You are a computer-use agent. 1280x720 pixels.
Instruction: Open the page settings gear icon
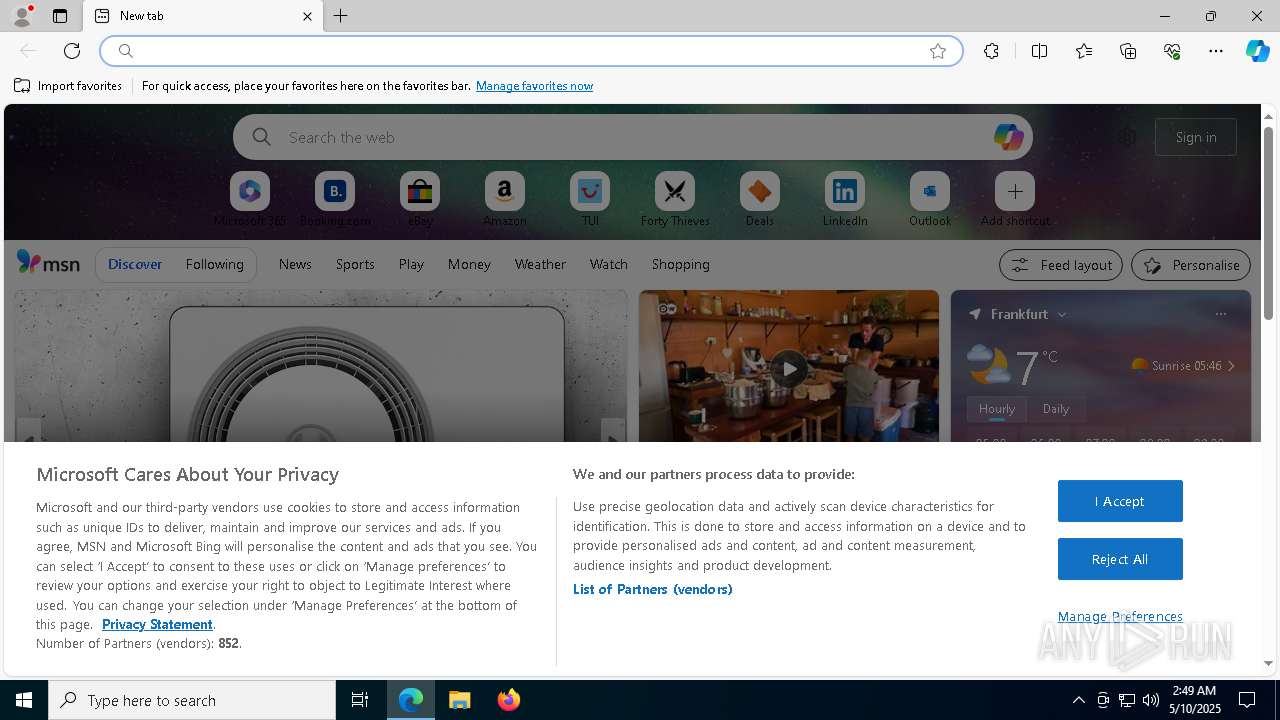1127,137
